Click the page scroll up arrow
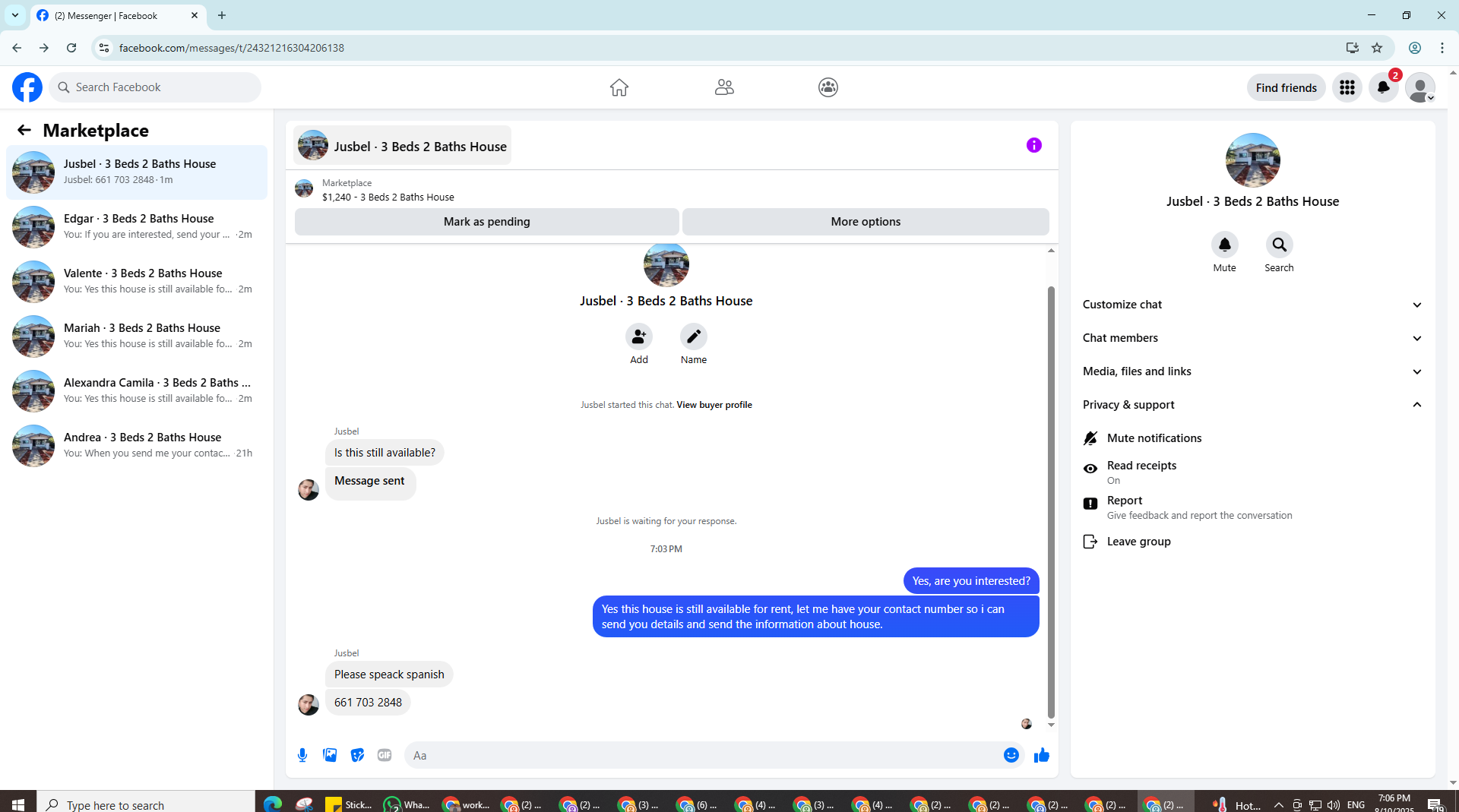 tap(1453, 73)
